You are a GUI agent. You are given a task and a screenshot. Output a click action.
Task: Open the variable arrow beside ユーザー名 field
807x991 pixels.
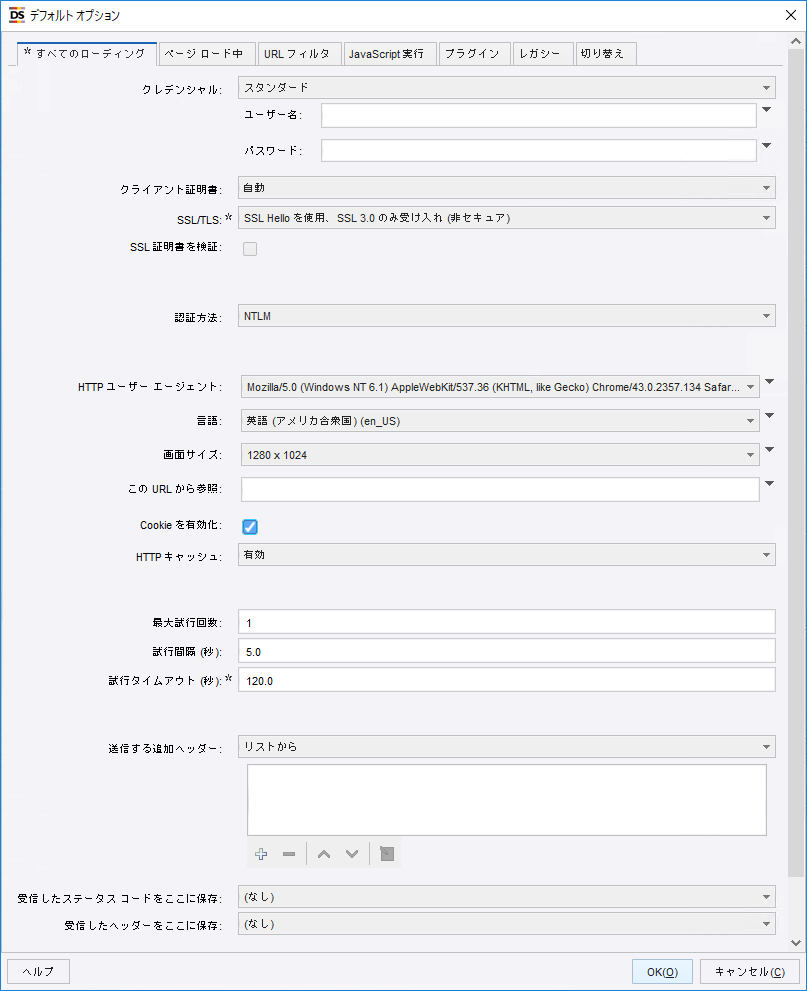(768, 110)
